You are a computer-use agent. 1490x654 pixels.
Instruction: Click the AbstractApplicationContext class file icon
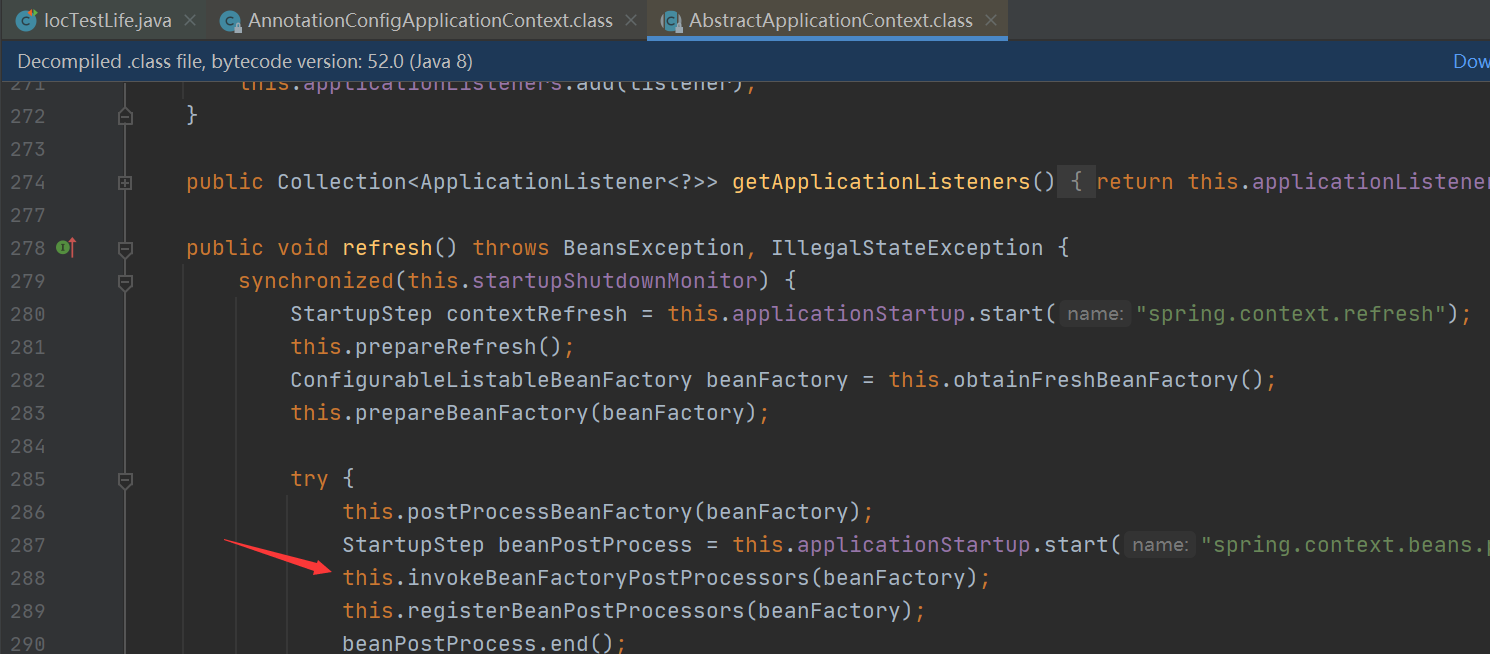(671, 21)
